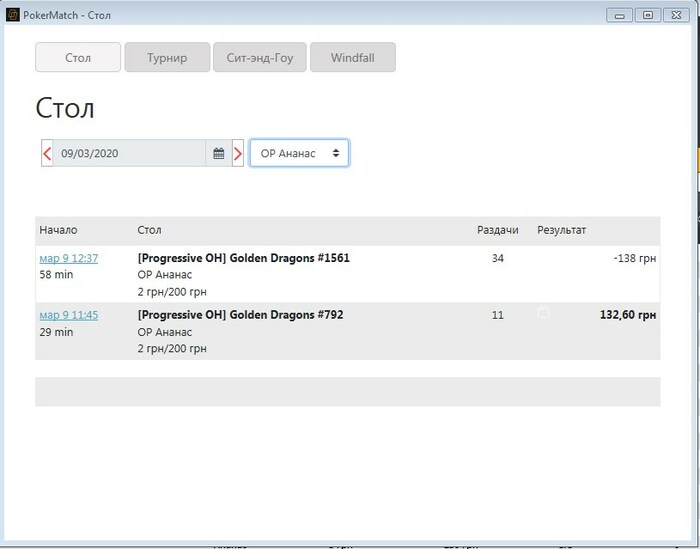Image resolution: width=700 pixels, height=549 pixels.
Task: Close the PokerMatch window
Action: click(676, 15)
